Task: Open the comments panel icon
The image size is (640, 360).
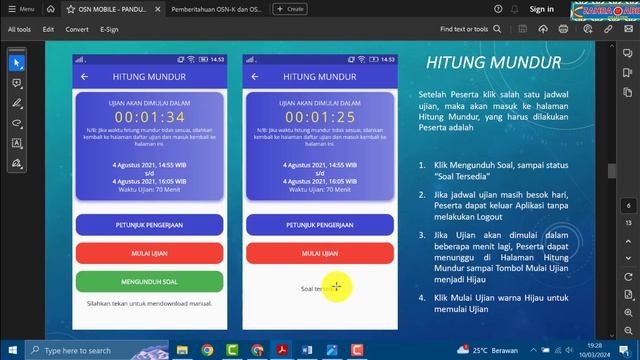Action: 628,53
